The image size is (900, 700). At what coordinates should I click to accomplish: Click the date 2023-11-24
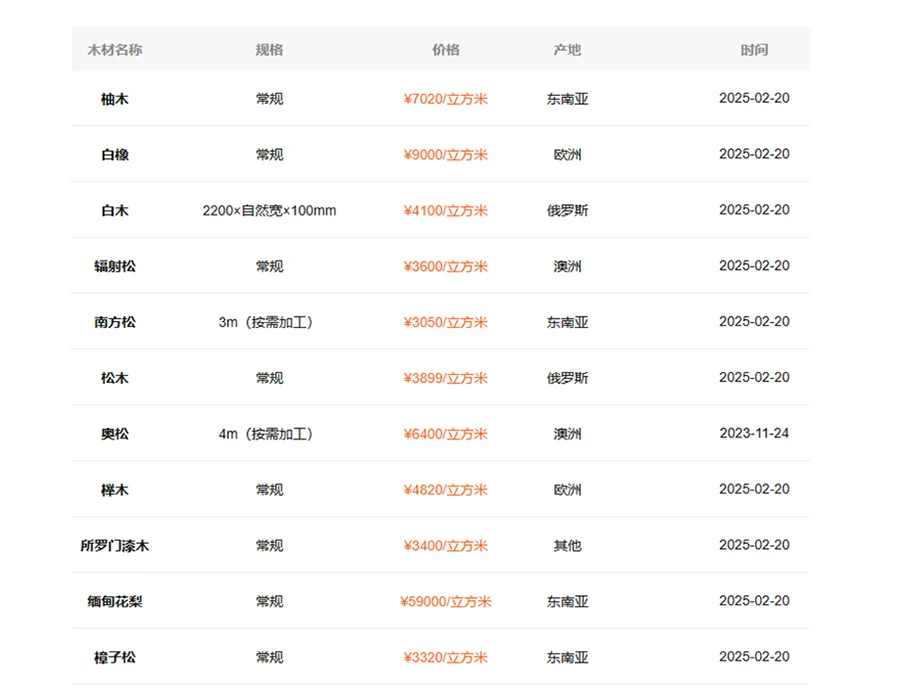pos(754,433)
